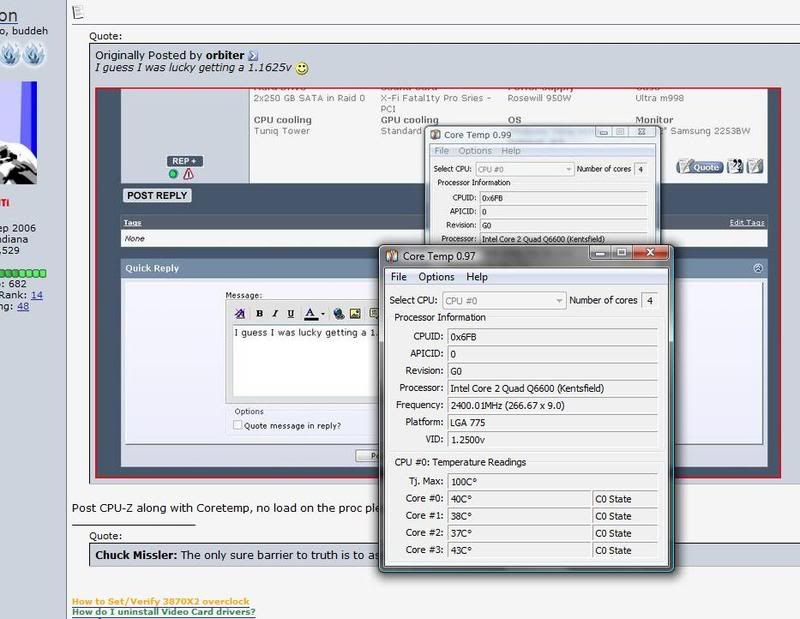The width and height of the screenshot is (800, 619).
Task: Click the insert image icon in the editor toolbar
Action: pyautogui.click(x=355, y=313)
